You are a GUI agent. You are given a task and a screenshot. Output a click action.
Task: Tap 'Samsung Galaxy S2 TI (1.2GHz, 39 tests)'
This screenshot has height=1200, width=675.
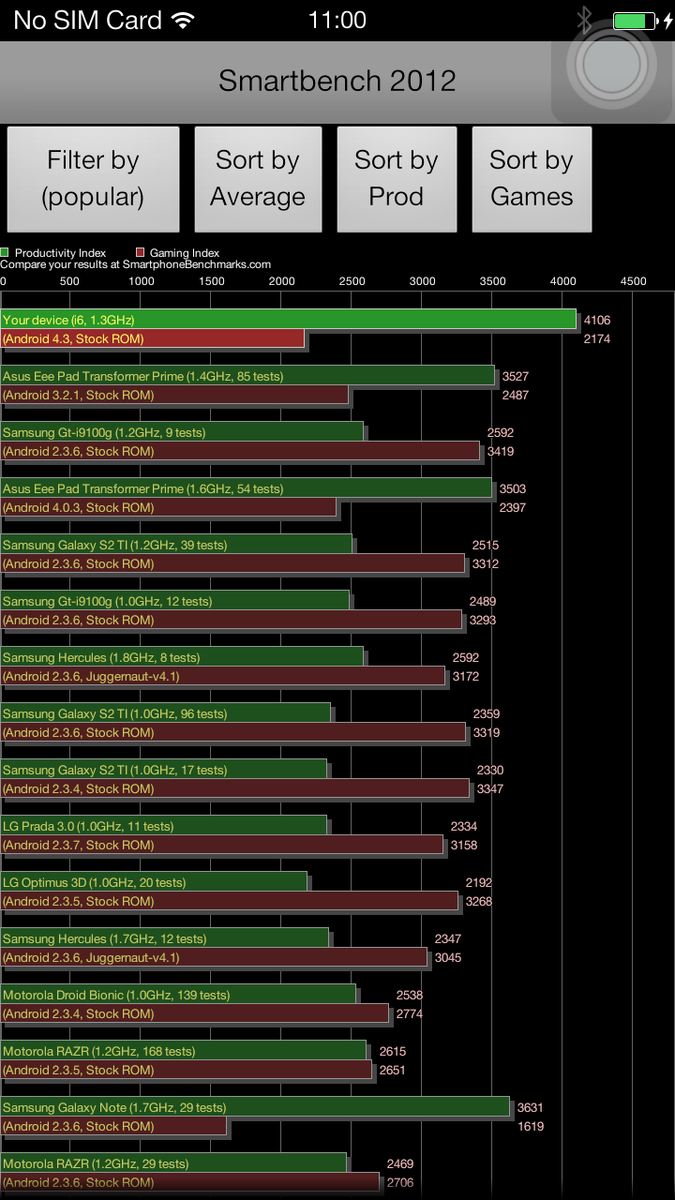[x=176, y=545]
